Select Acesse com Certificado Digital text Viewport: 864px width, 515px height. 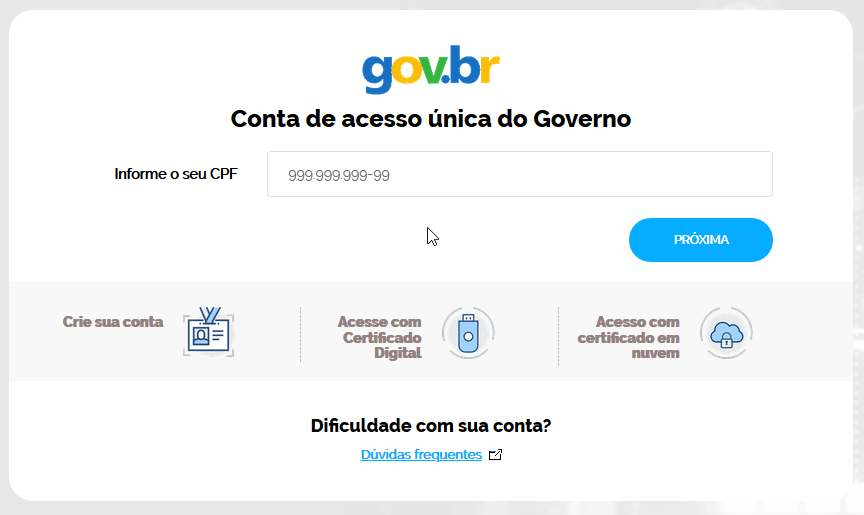tap(380, 337)
